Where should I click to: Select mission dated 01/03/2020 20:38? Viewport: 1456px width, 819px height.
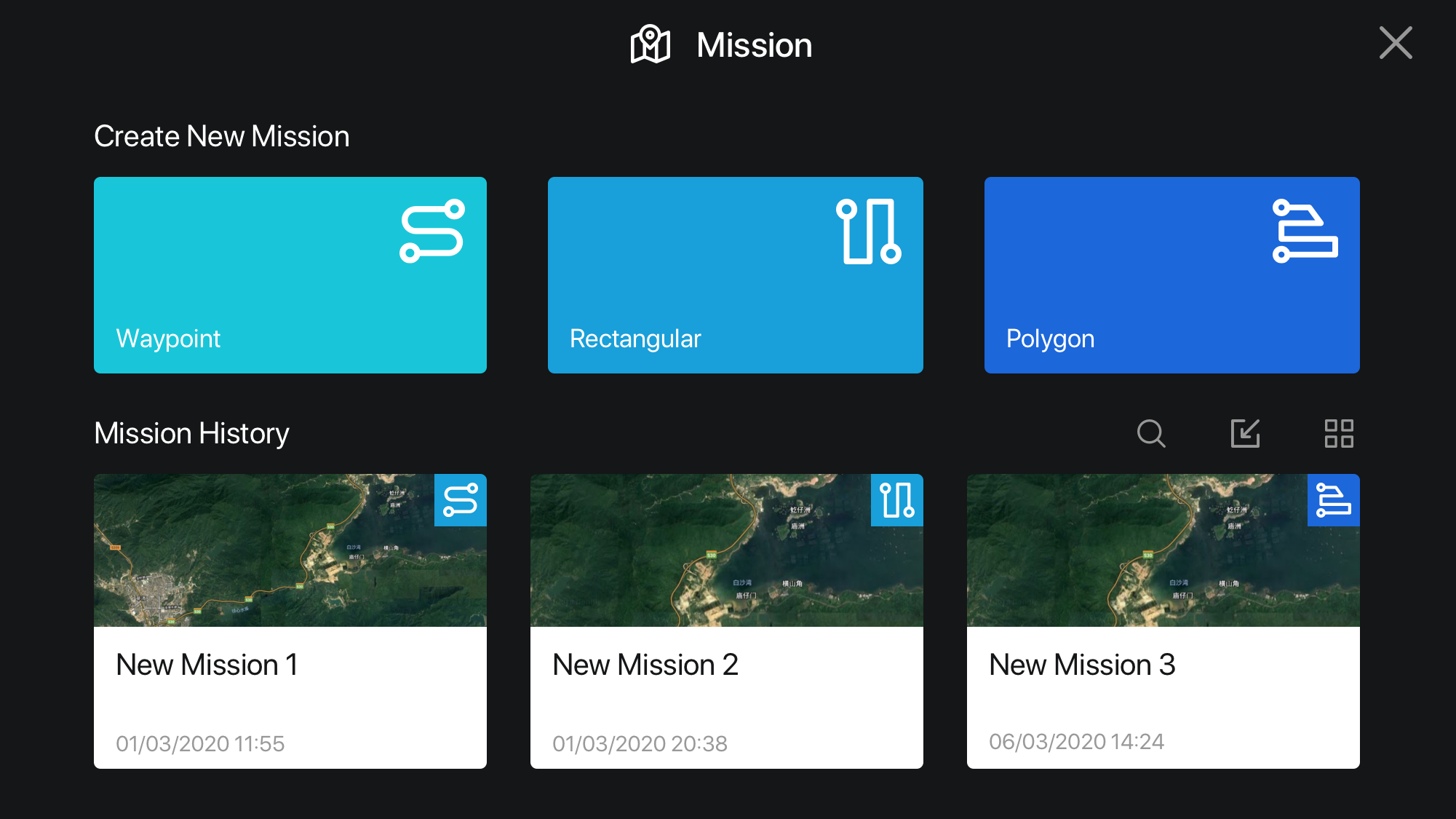click(640, 743)
